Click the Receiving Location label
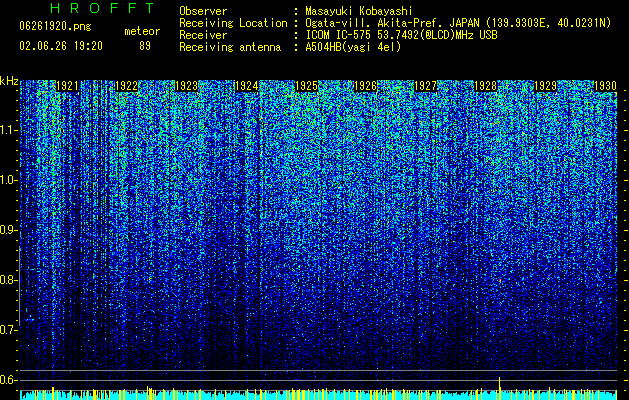This screenshot has height=400, width=629. pyautogui.click(x=233, y=23)
